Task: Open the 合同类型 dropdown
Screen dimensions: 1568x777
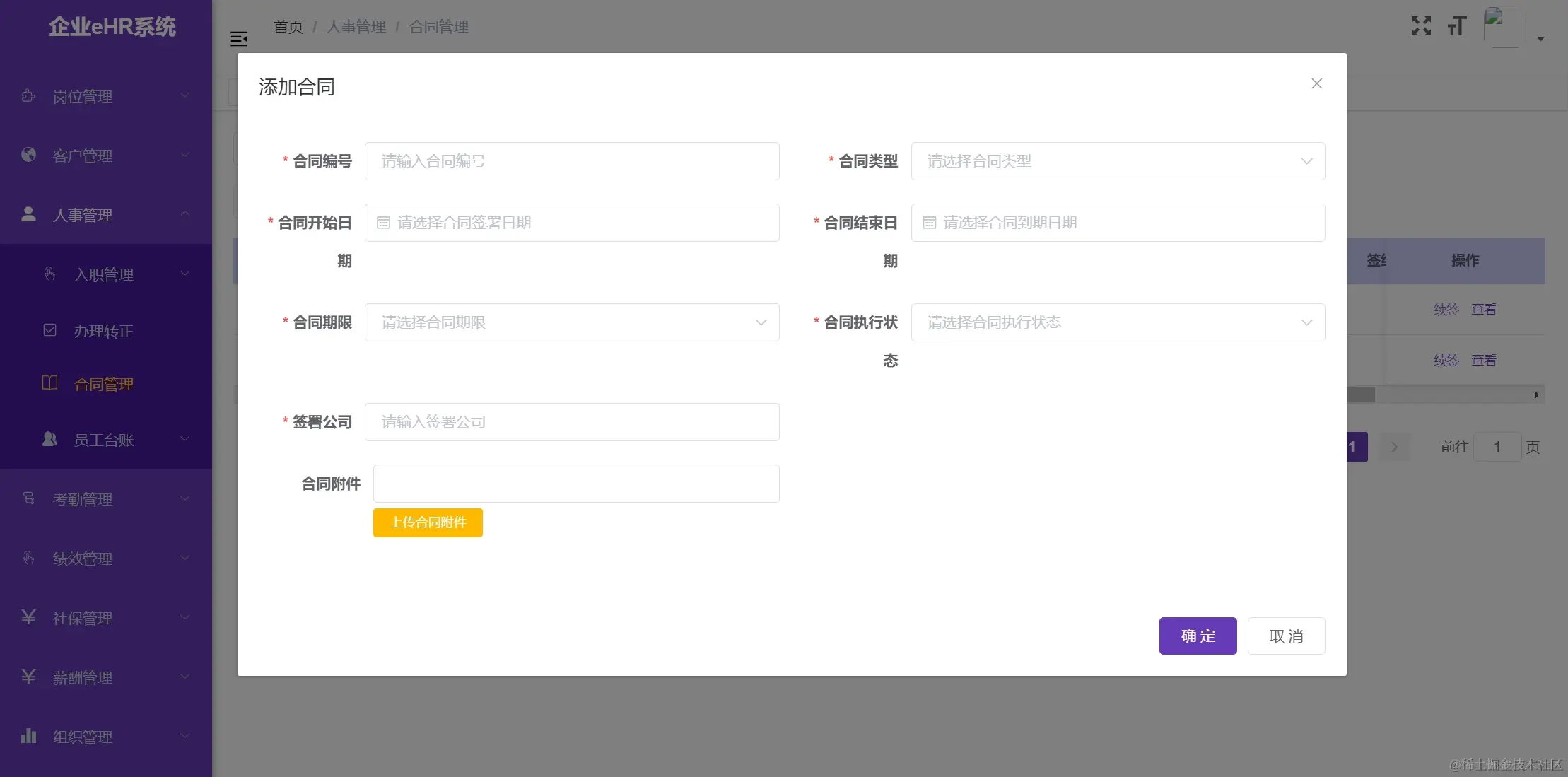Action: [x=1117, y=161]
